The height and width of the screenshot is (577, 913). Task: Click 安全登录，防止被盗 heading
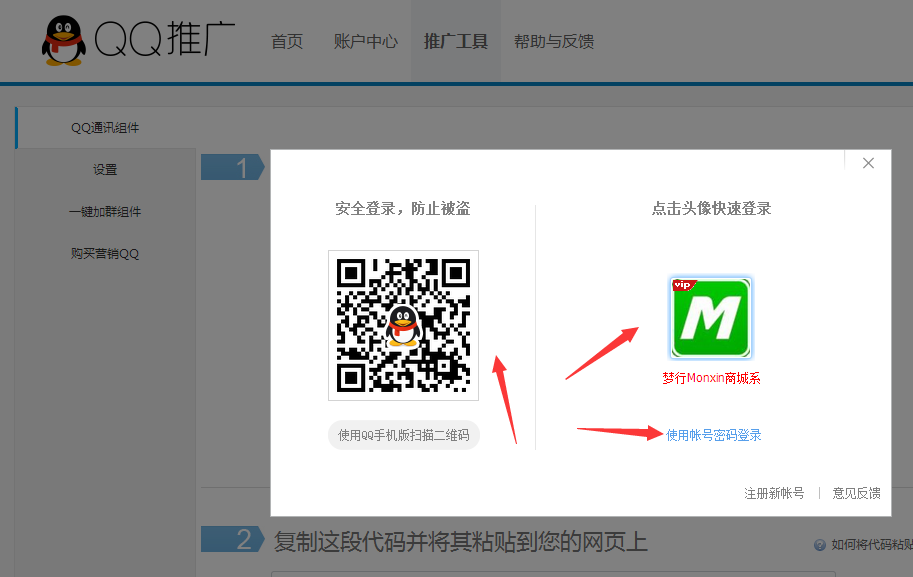pyautogui.click(x=403, y=208)
